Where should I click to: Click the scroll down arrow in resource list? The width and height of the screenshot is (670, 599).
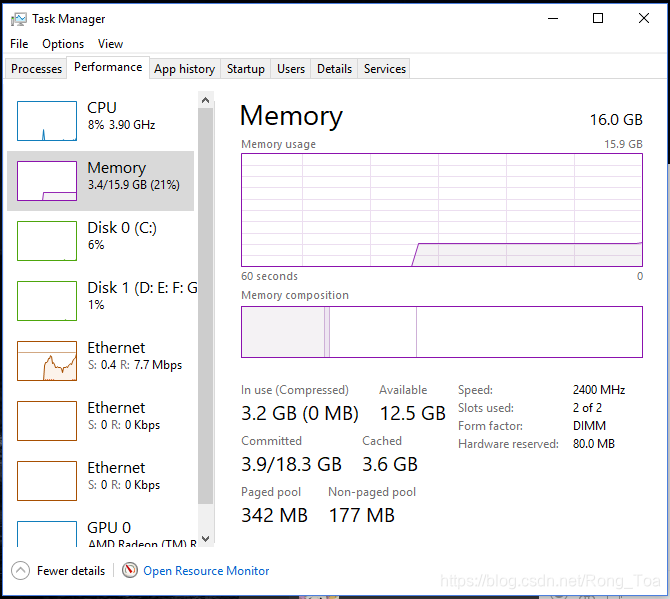pyautogui.click(x=206, y=538)
